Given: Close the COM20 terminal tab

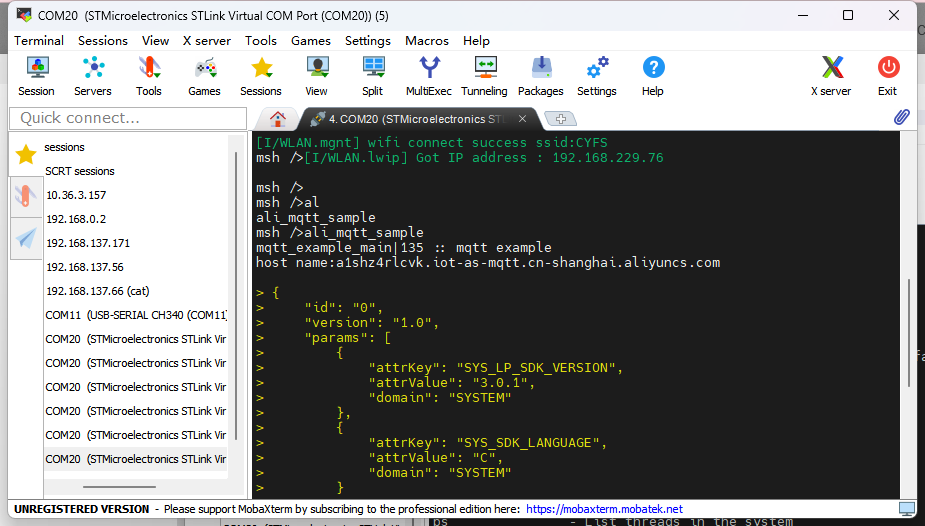Looking at the screenshot, I should (522, 119).
